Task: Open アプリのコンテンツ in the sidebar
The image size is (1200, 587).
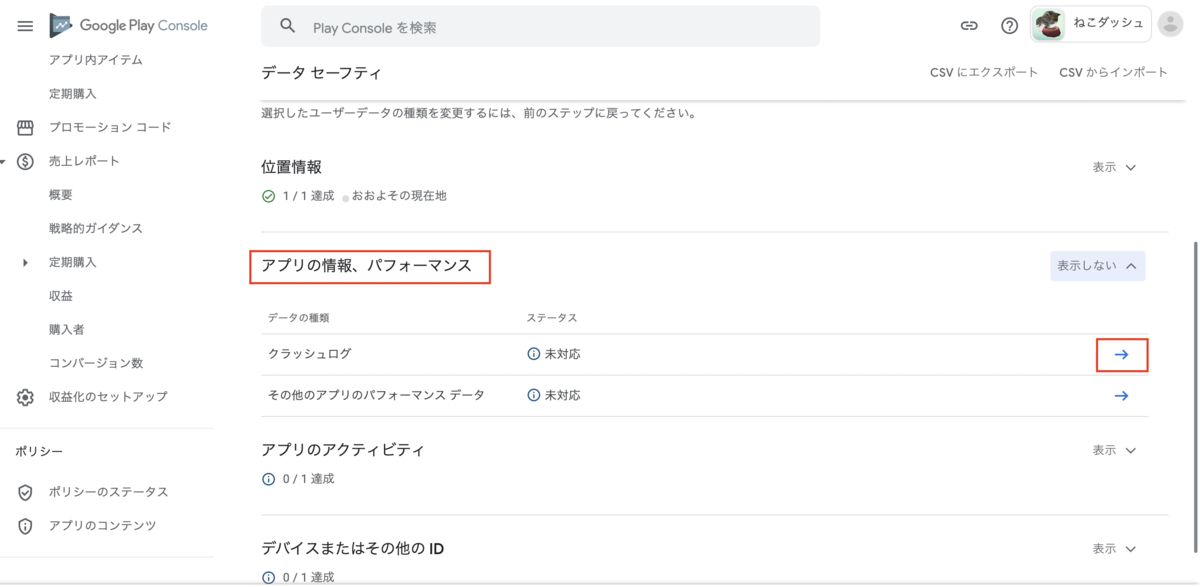Action: pyautogui.click(x=102, y=526)
